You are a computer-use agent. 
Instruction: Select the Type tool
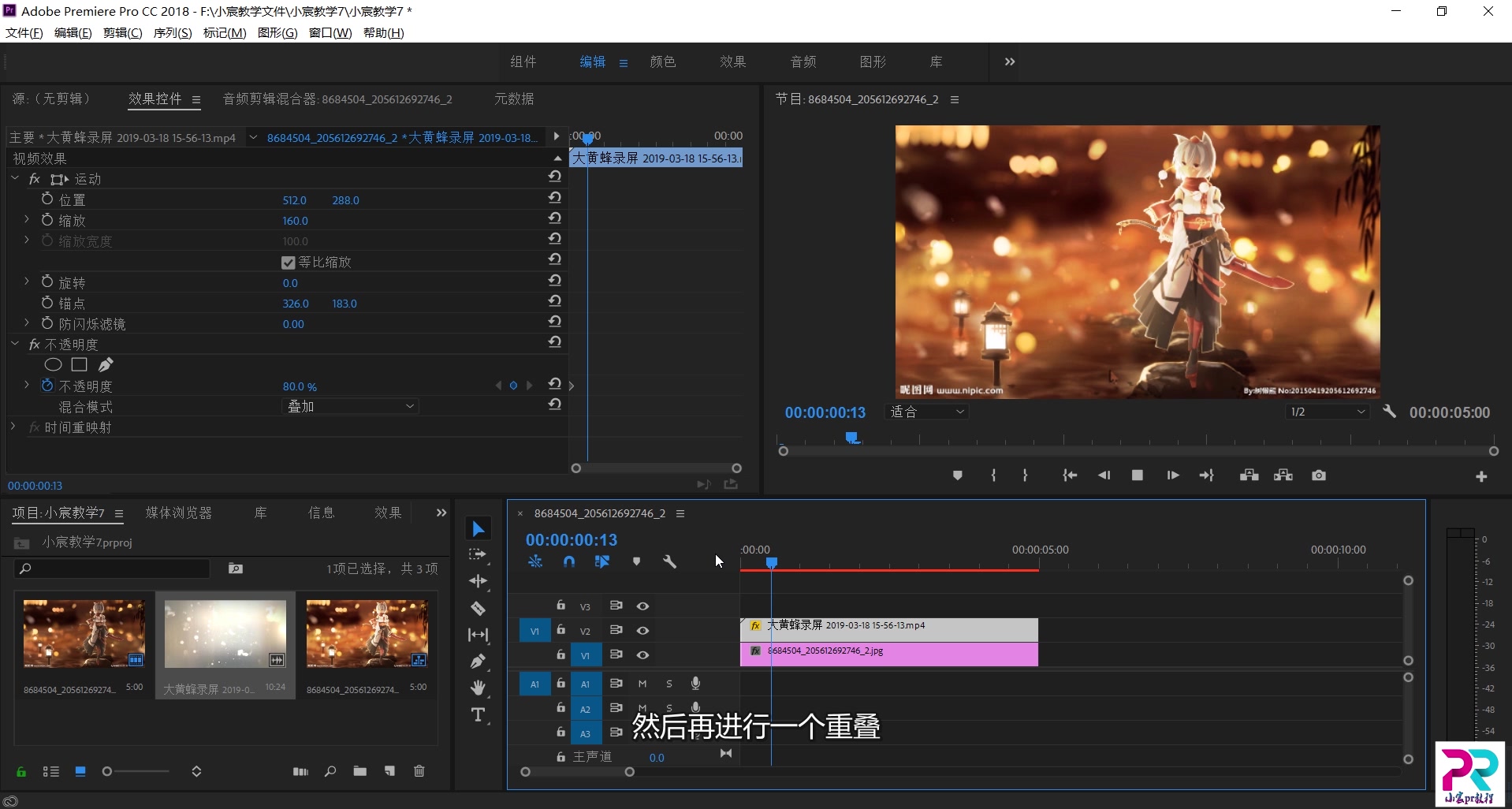tap(478, 715)
